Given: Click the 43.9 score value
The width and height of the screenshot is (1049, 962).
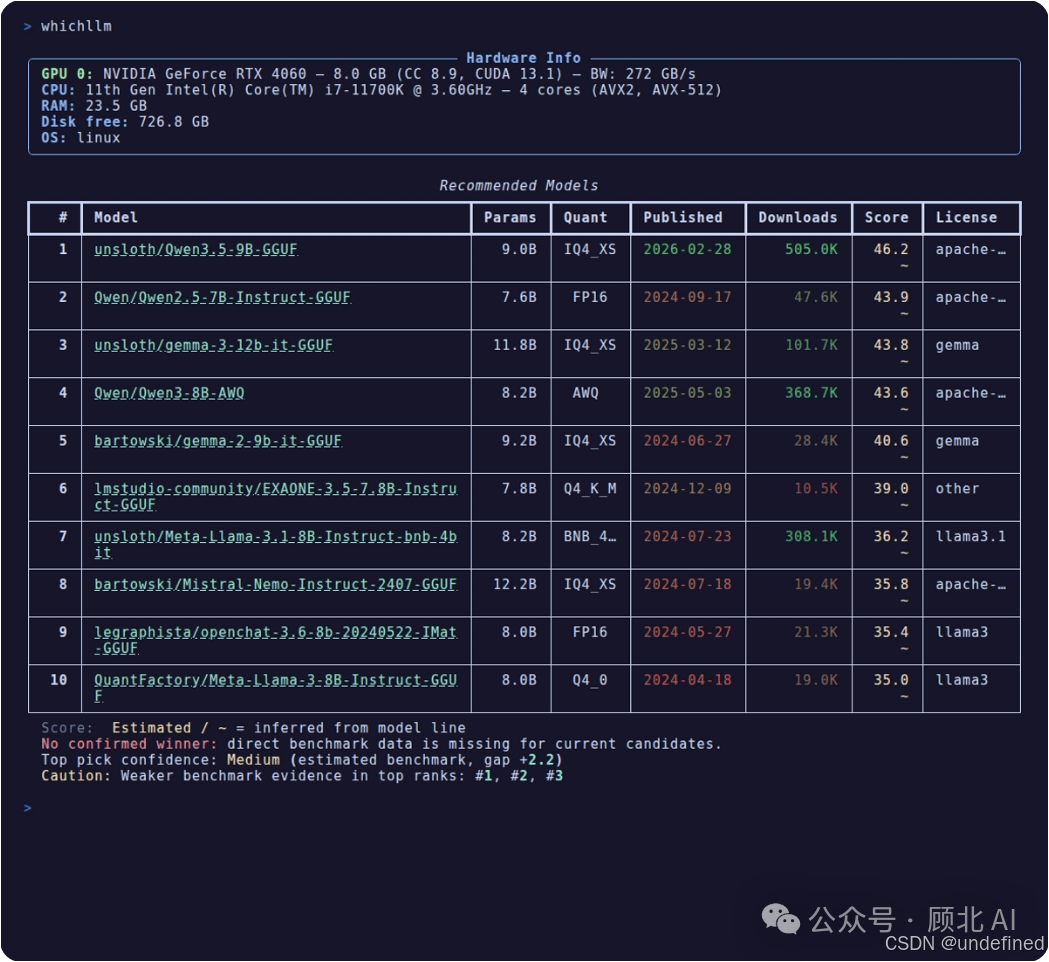Looking at the screenshot, I should pos(891,297).
